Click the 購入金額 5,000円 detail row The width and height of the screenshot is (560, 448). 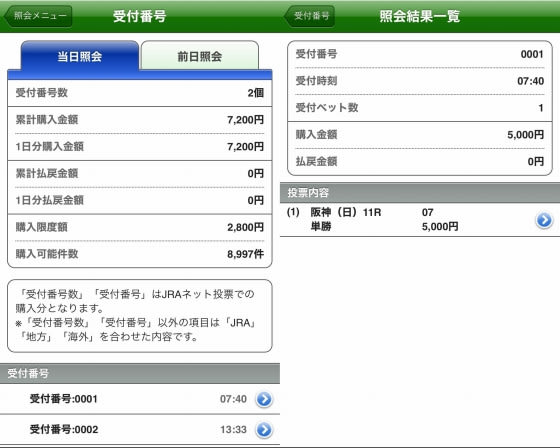click(x=420, y=135)
